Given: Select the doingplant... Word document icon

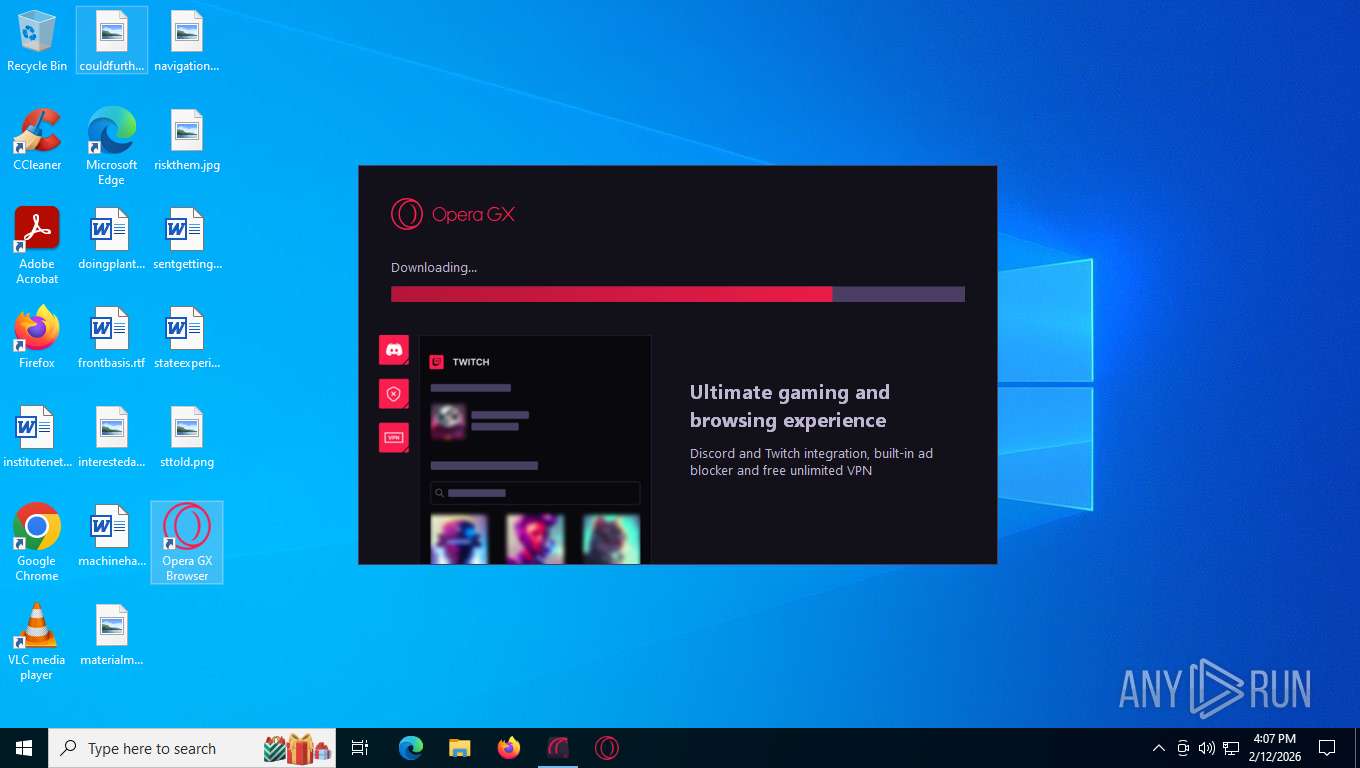Looking at the screenshot, I should pos(112,239).
